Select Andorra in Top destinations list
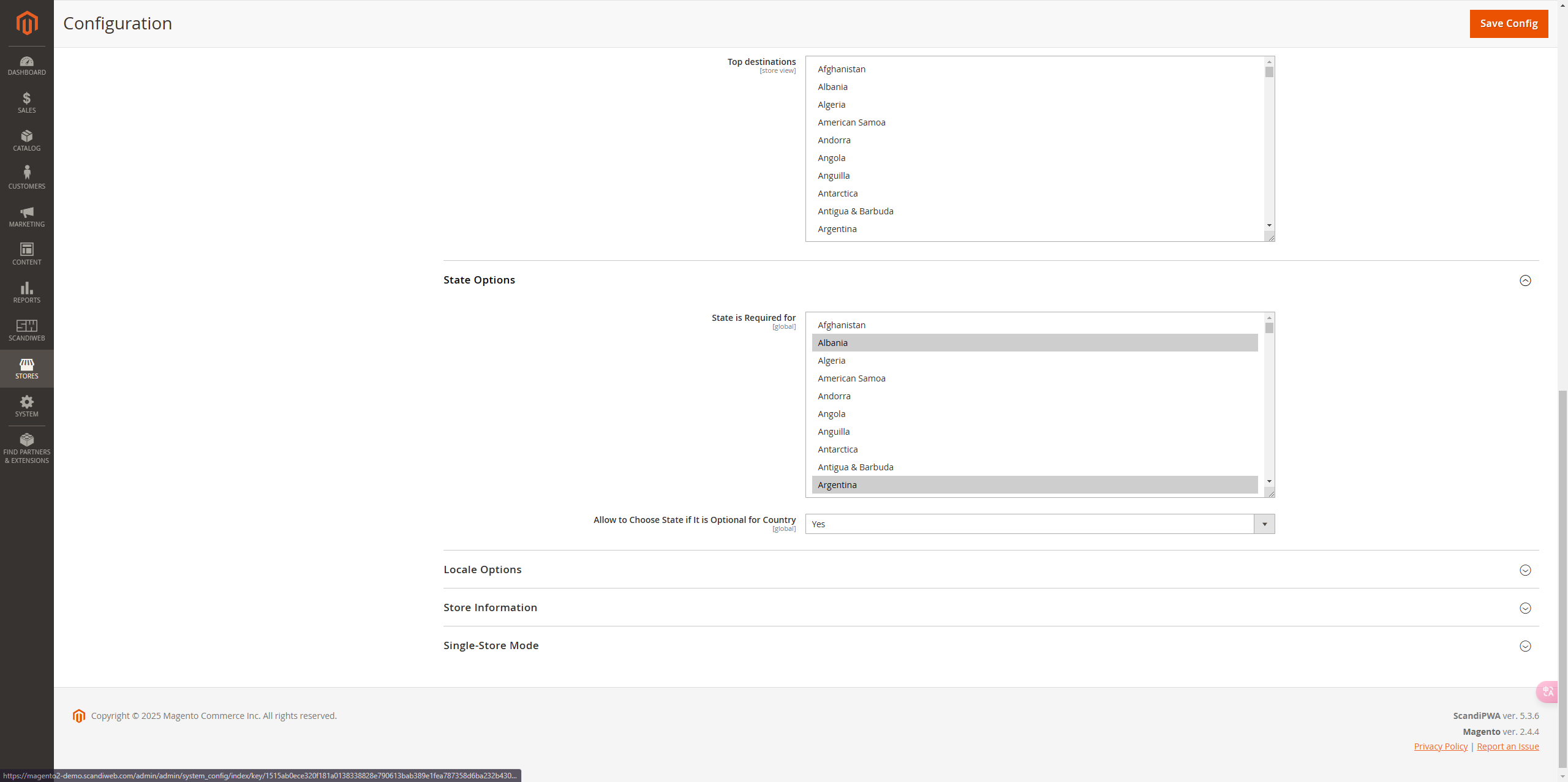1568x782 pixels. (834, 140)
